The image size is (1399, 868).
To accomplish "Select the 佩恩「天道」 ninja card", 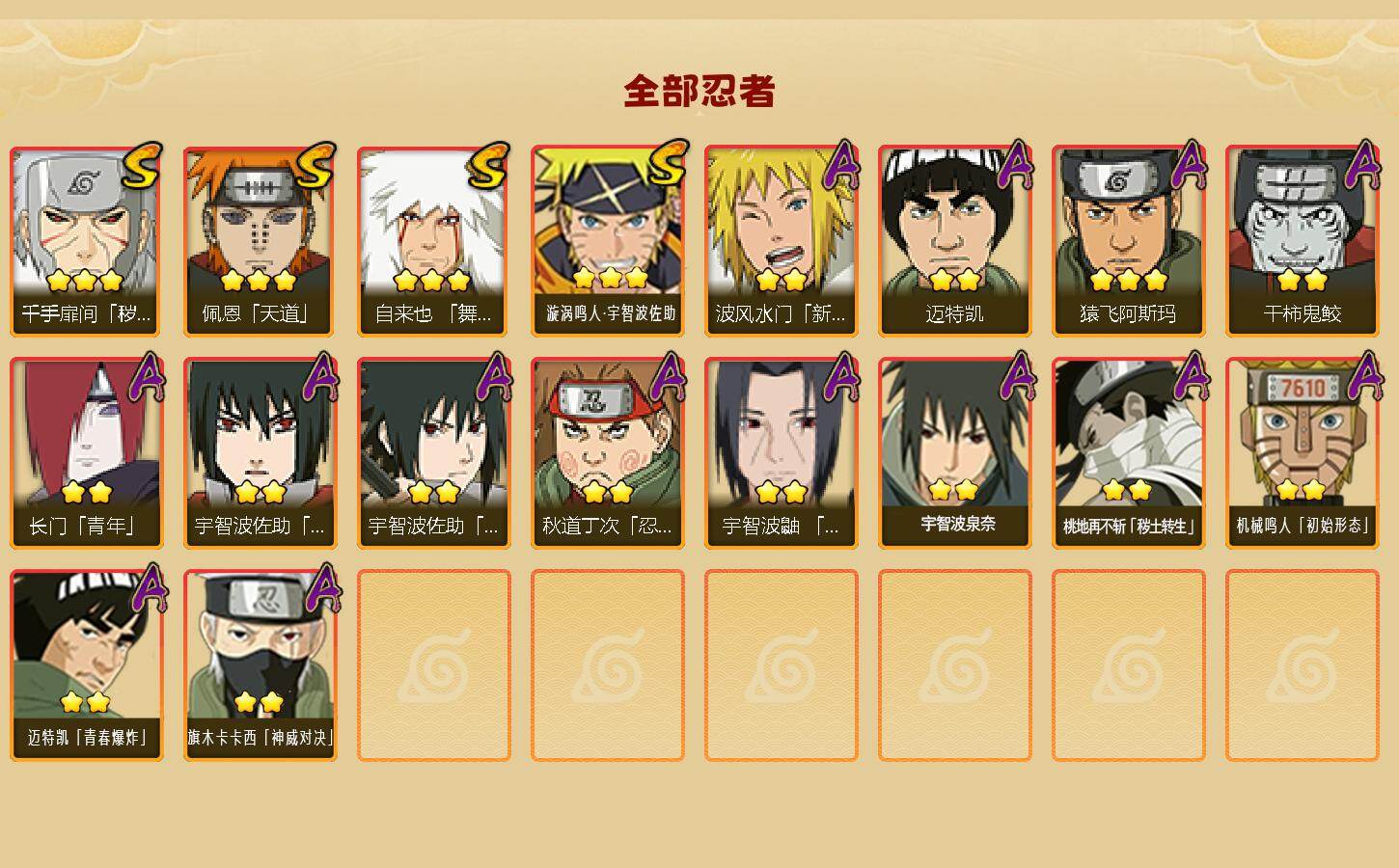I will [260, 241].
